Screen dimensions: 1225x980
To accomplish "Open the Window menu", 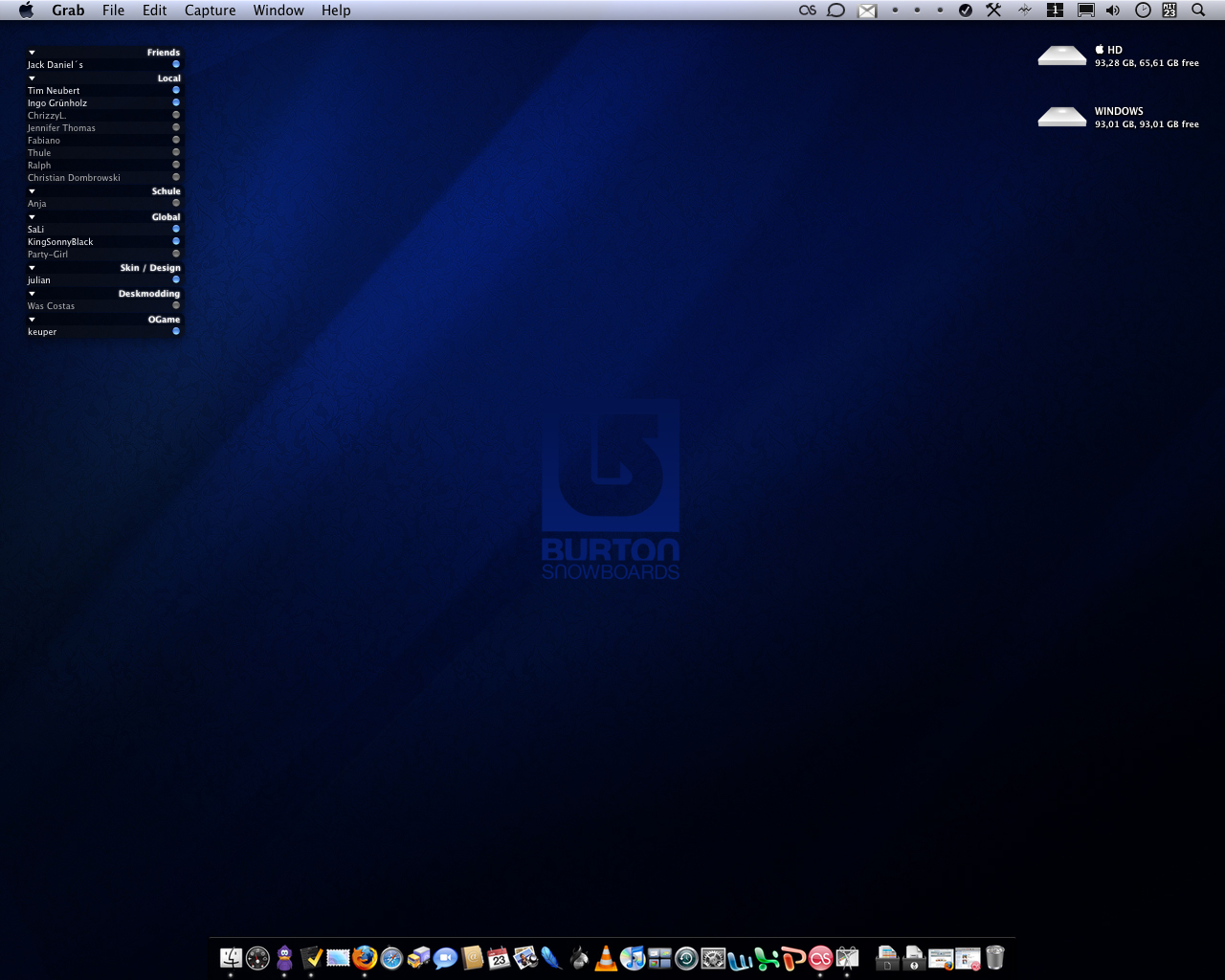I will (278, 11).
